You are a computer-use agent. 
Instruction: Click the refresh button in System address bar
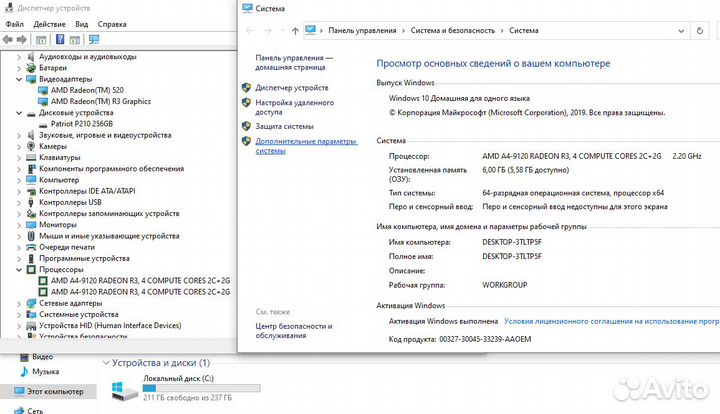pyautogui.click(x=700, y=31)
